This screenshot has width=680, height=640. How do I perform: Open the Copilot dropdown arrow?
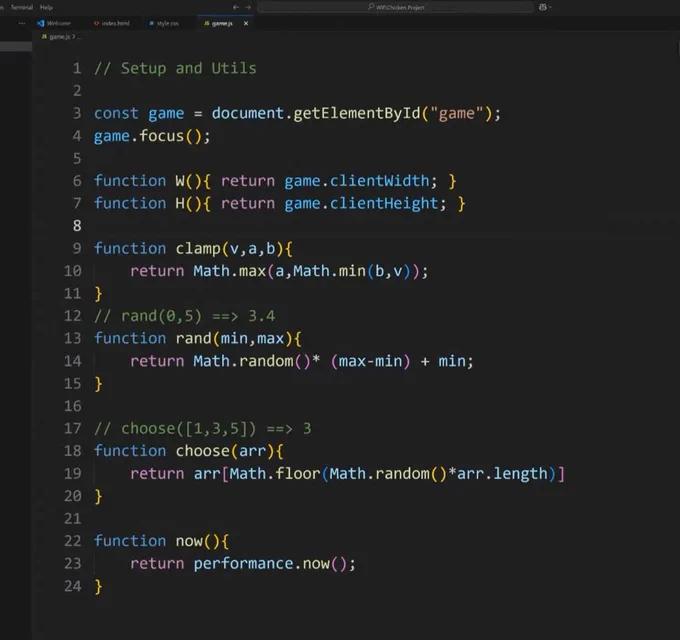(548, 7)
